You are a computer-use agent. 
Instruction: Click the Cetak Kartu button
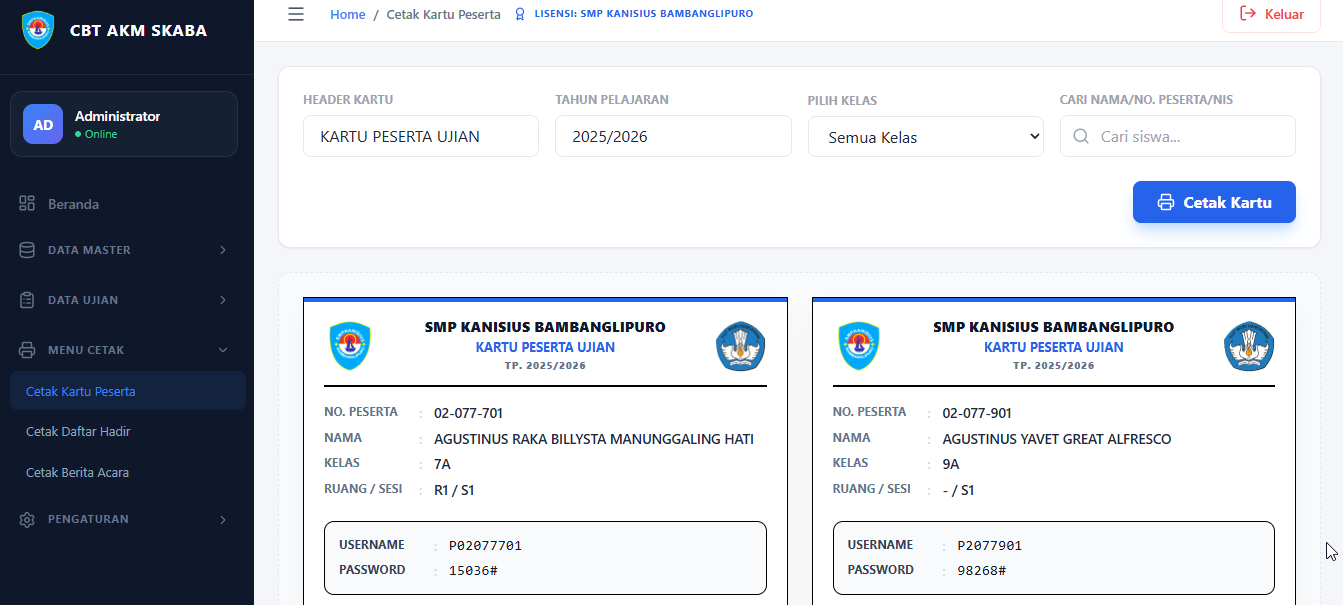coord(1214,202)
